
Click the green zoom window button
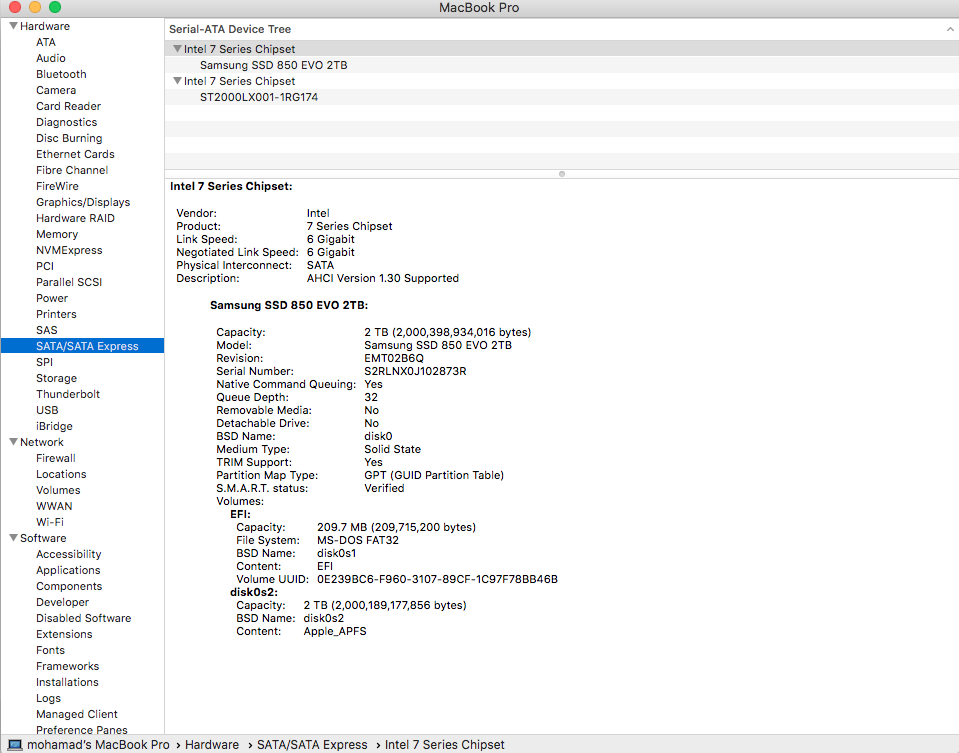(55, 7)
